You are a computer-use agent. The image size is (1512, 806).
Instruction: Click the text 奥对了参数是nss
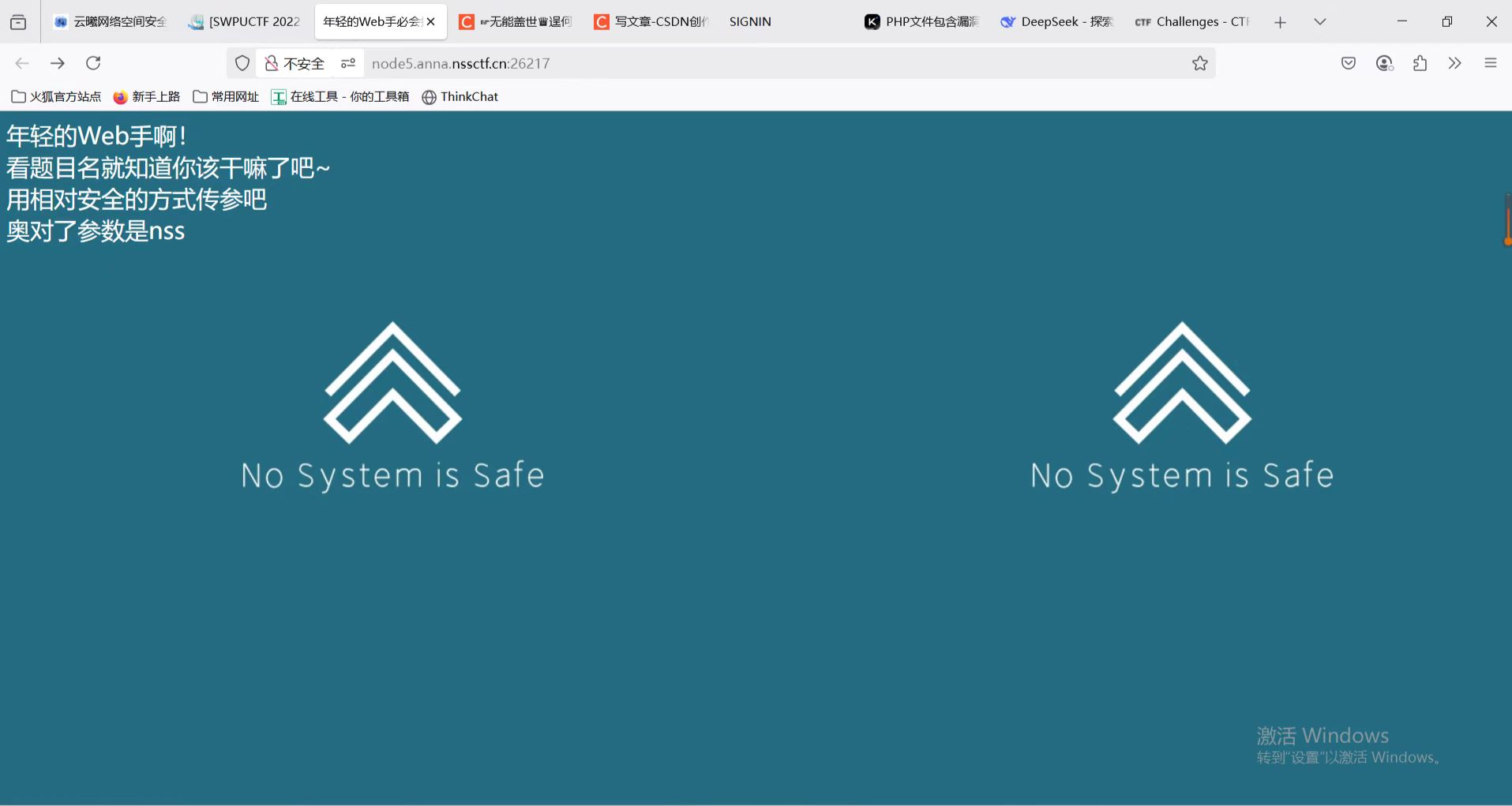[96, 231]
